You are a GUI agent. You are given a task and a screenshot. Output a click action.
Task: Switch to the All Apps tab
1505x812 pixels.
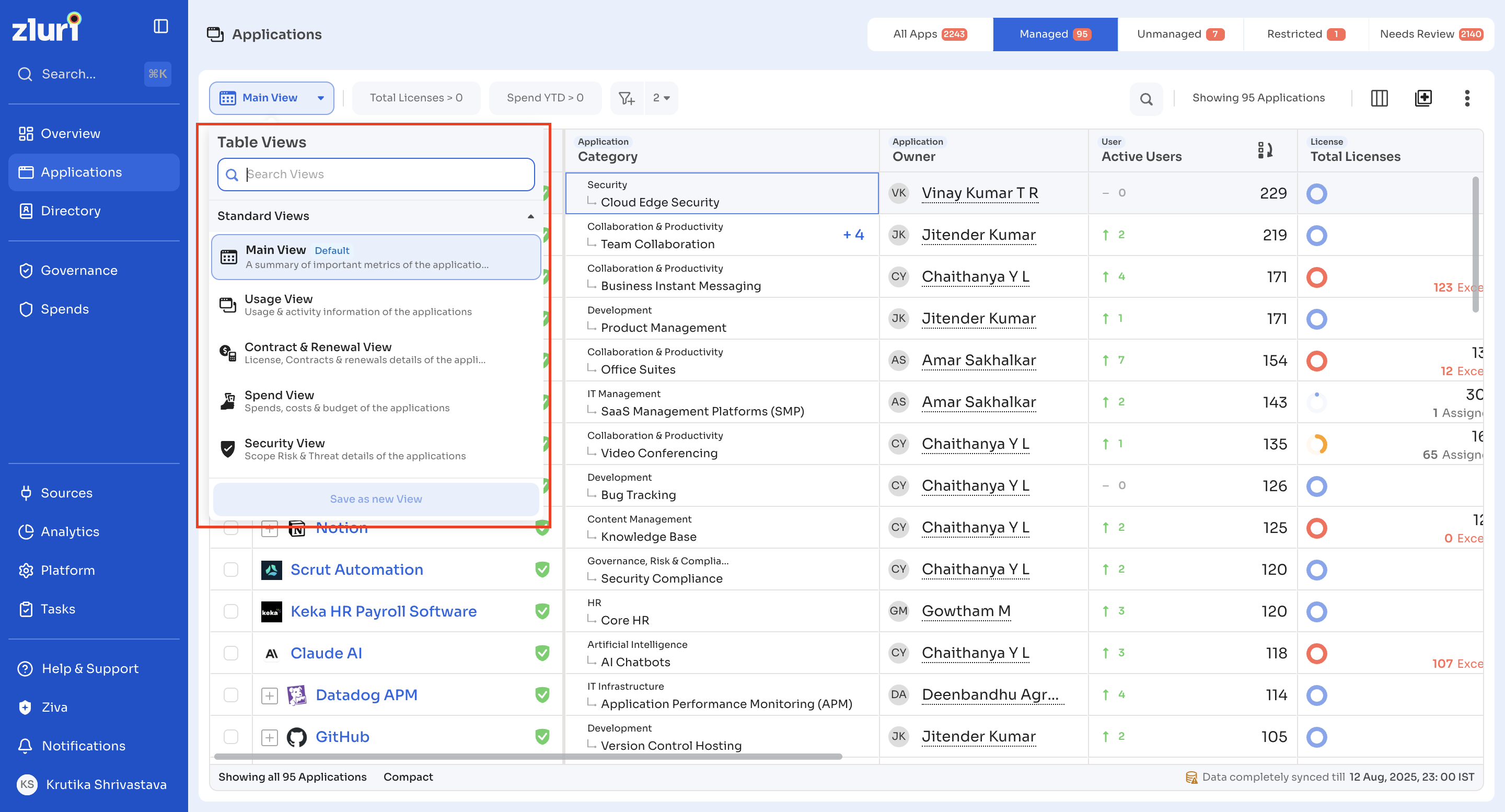930,34
